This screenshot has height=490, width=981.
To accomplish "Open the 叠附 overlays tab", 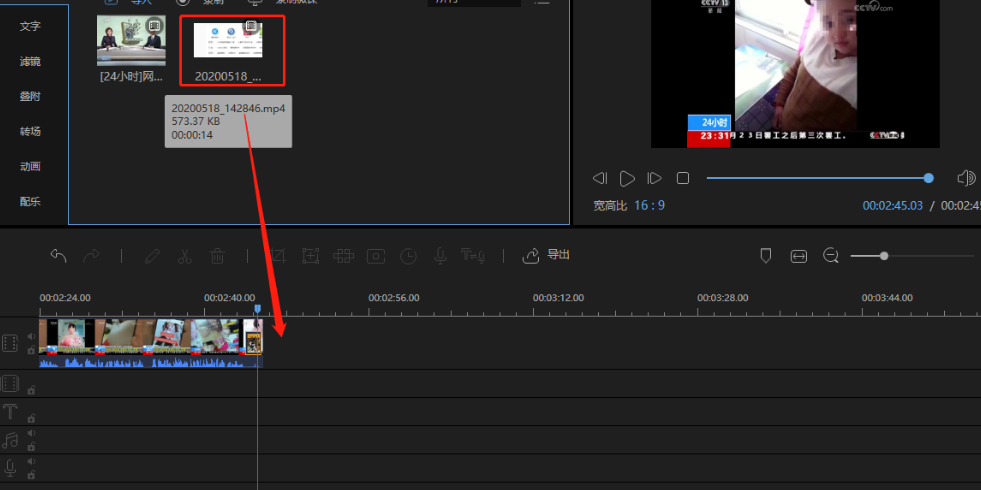I will coord(30,97).
